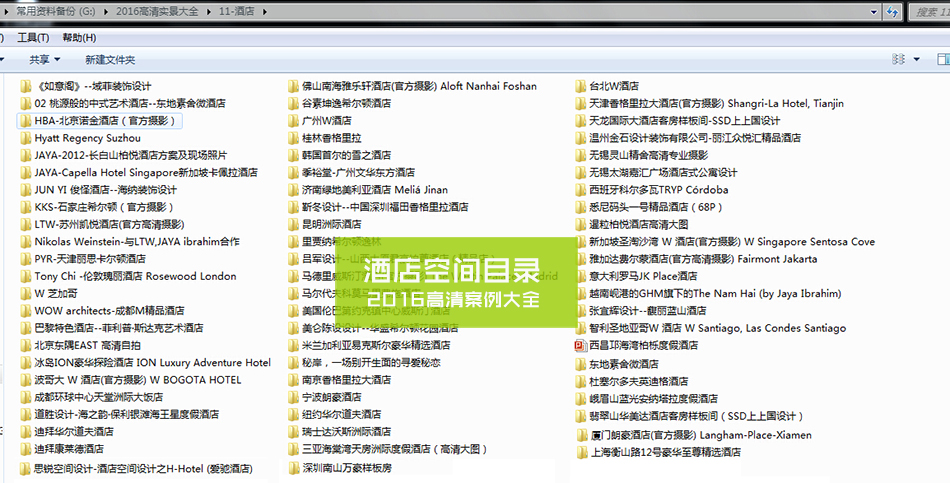Click folder icon of 瑞士达沃斯洲际酒店
The height and width of the screenshot is (483, 950).
coord(293,431)
